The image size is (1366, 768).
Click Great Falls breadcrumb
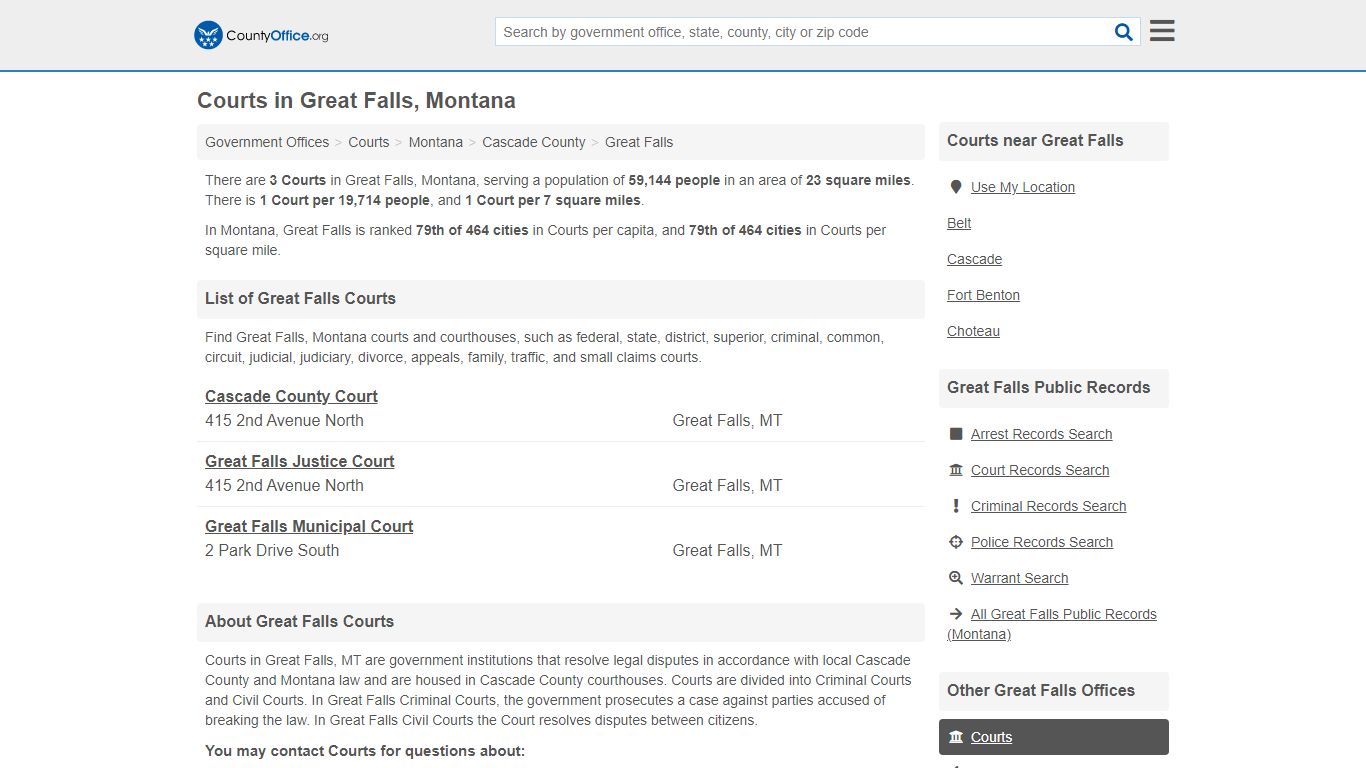point(639,142)
